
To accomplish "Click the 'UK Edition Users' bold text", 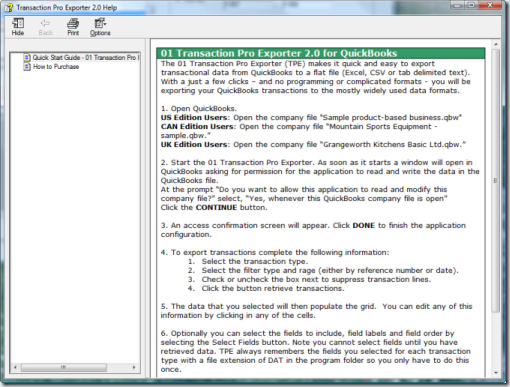I will pos(195,145).
